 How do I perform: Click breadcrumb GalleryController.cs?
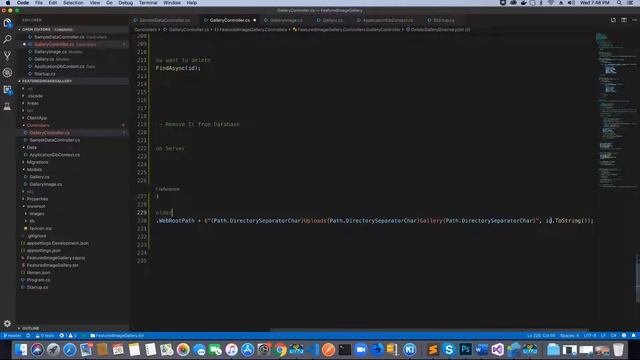pos(189,29)
